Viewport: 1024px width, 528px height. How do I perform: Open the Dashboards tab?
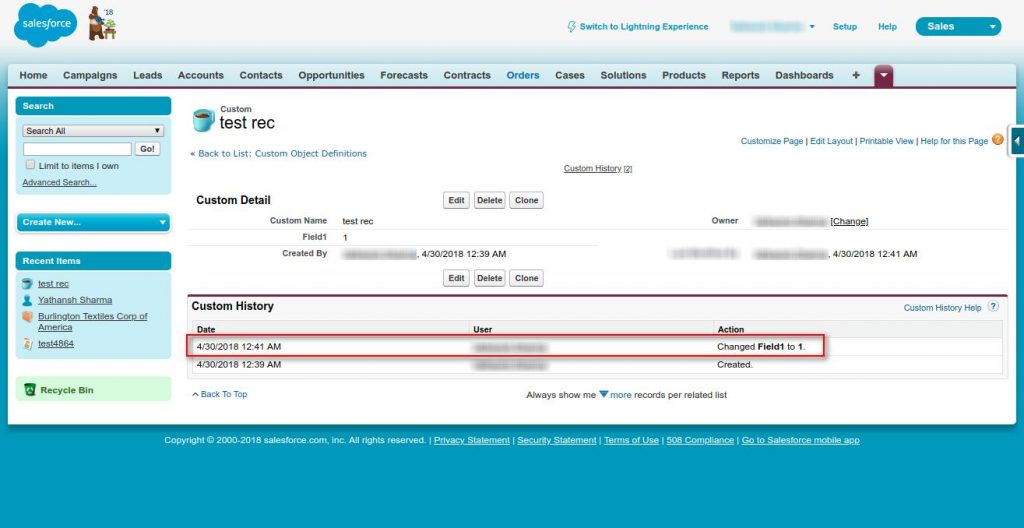tap(804, 75)
